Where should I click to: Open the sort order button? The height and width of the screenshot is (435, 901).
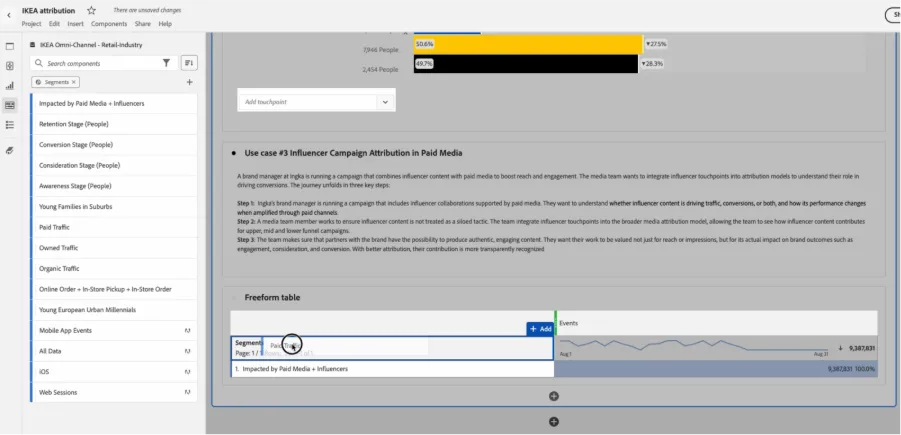pos(189,63)
